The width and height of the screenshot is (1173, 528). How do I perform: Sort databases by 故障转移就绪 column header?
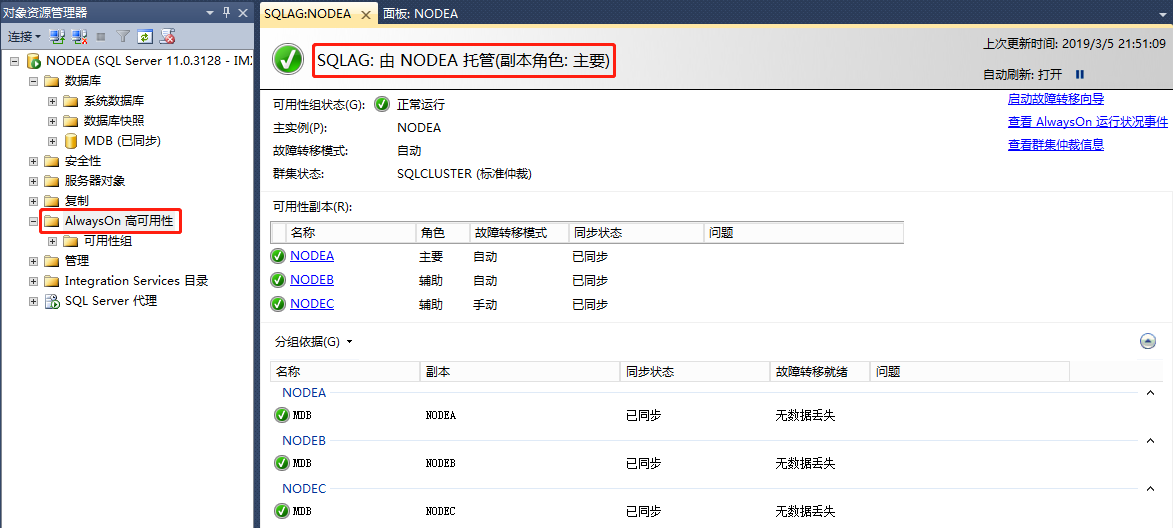pos(819,372)
